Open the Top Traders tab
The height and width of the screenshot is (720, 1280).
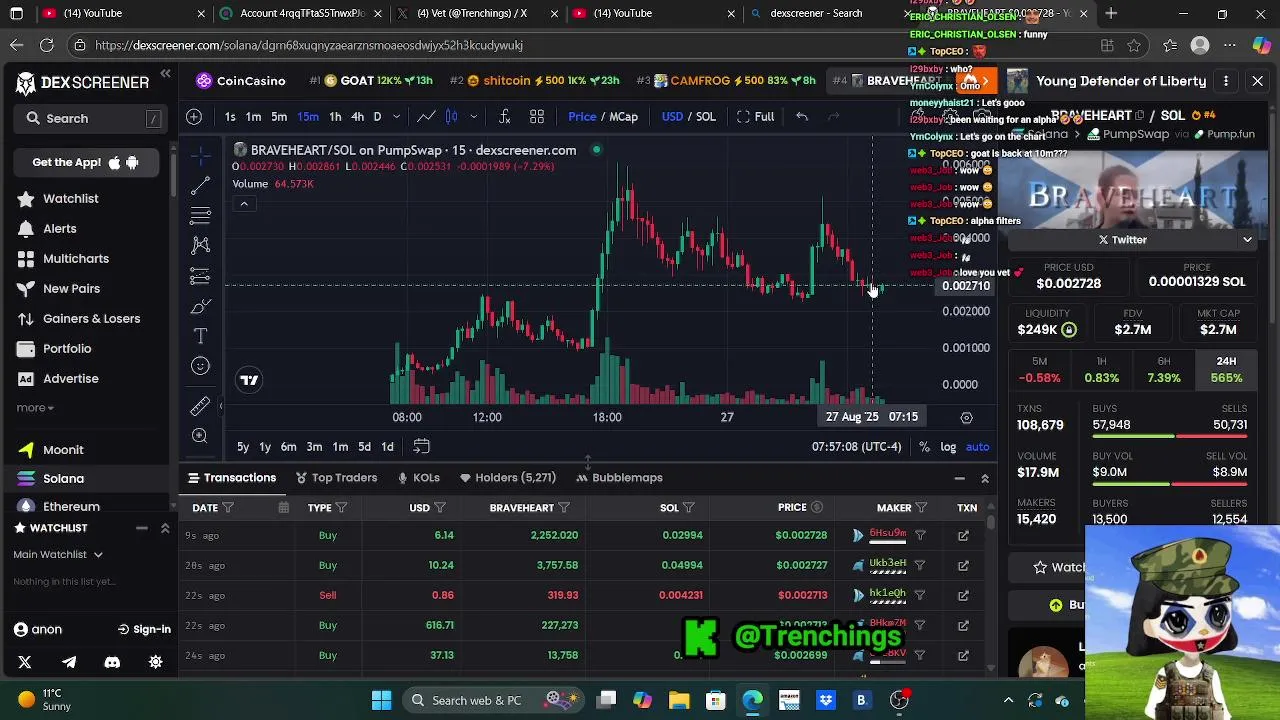tap(336, 478)
